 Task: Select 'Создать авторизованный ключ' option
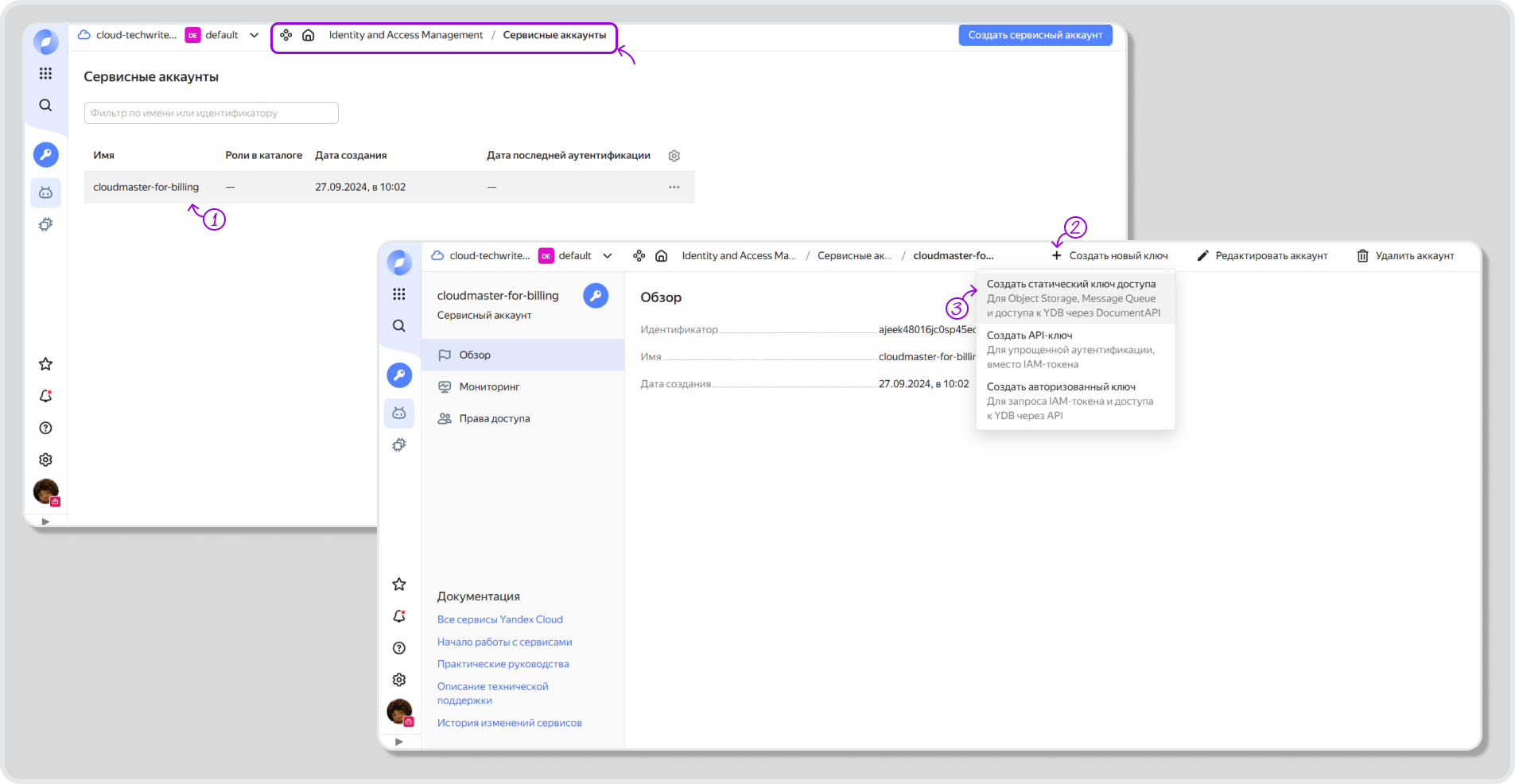point(1061,387)
